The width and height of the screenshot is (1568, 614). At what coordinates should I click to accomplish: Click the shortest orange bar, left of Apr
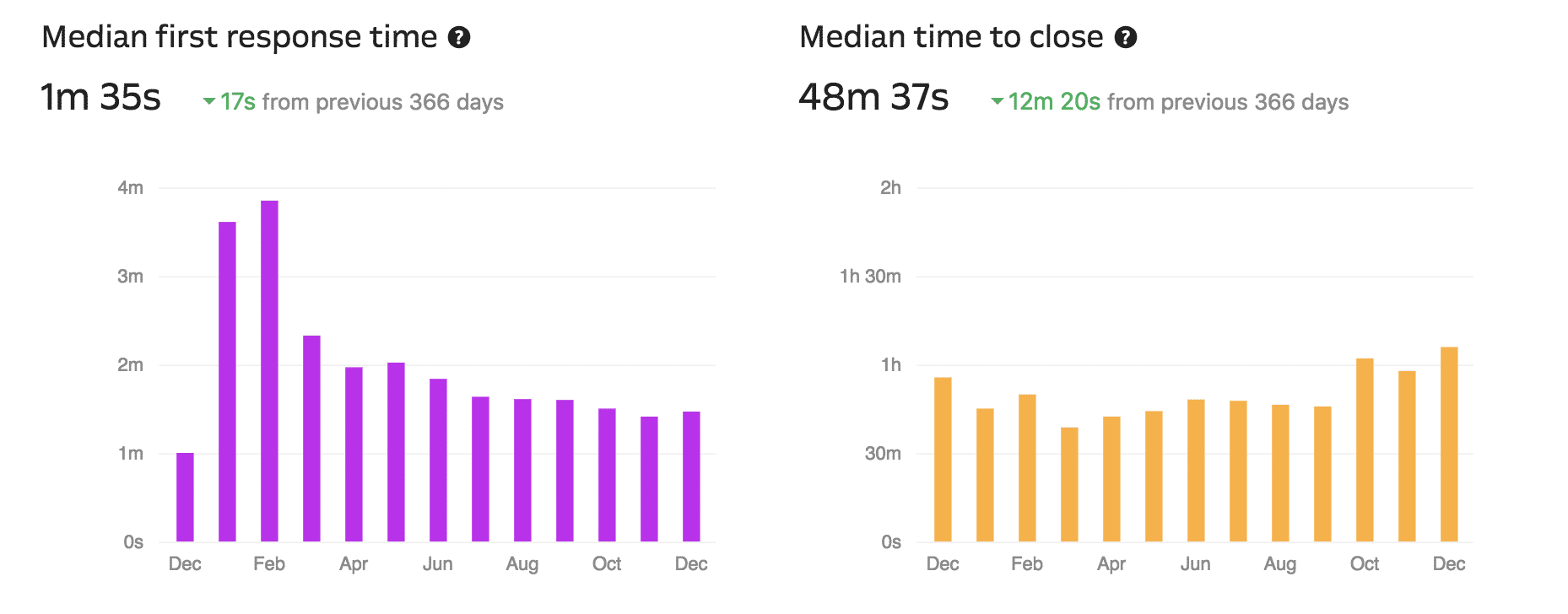[x=1069, y=484]
